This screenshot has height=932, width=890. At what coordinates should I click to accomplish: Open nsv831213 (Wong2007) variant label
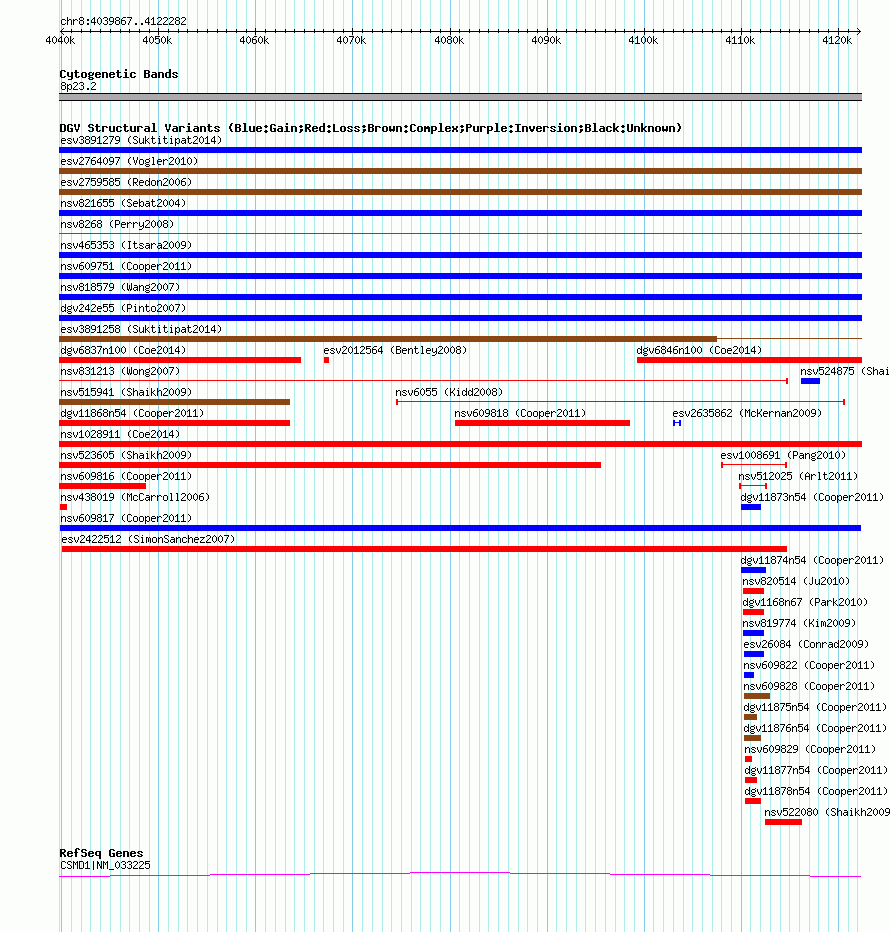[120, 371]
